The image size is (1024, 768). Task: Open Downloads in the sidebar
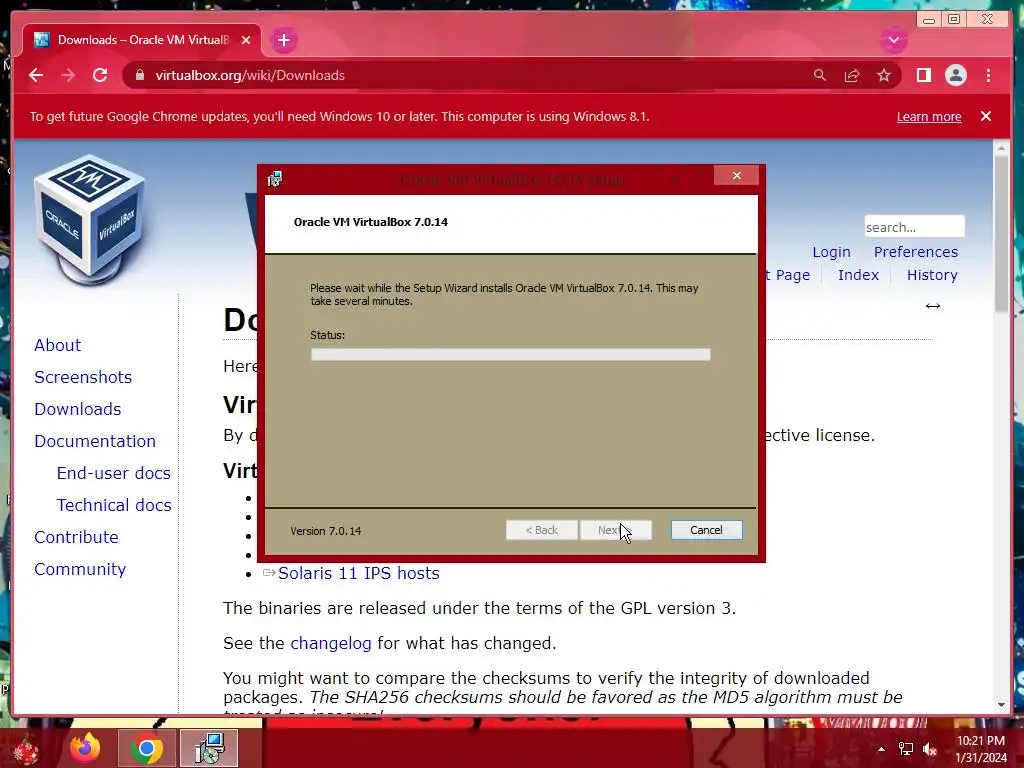coord(78,409)
